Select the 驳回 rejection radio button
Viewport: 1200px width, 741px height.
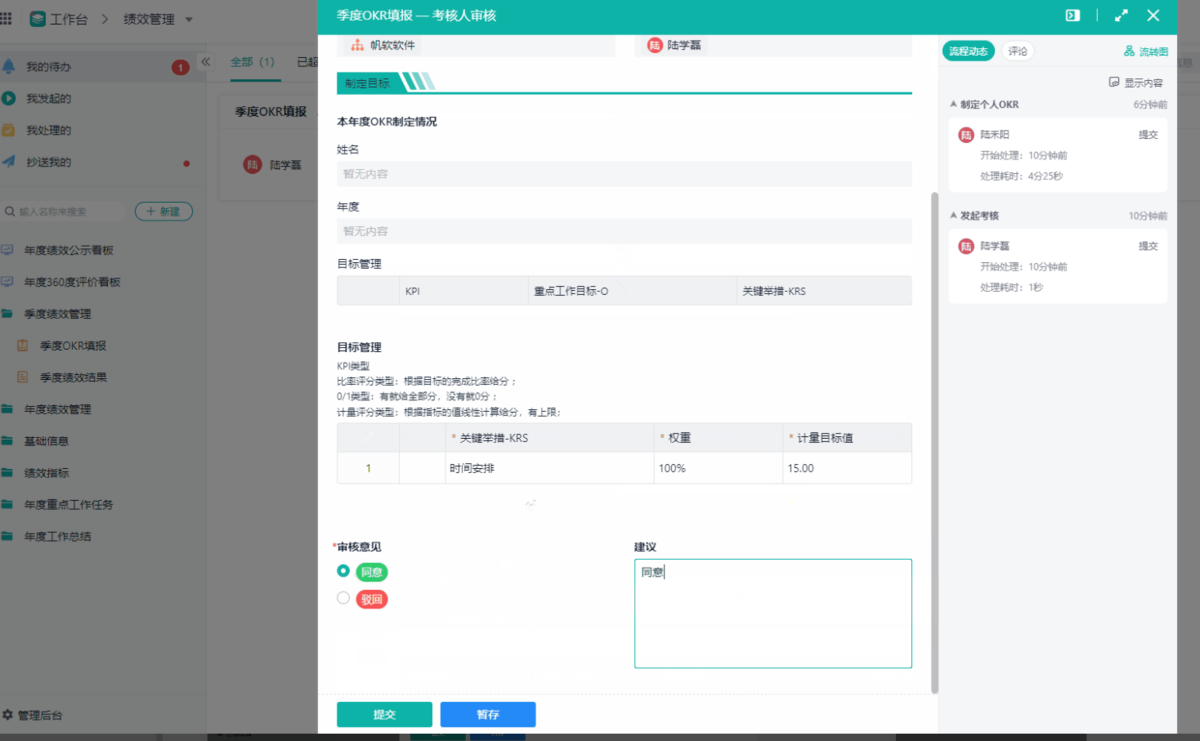[343, 597]
